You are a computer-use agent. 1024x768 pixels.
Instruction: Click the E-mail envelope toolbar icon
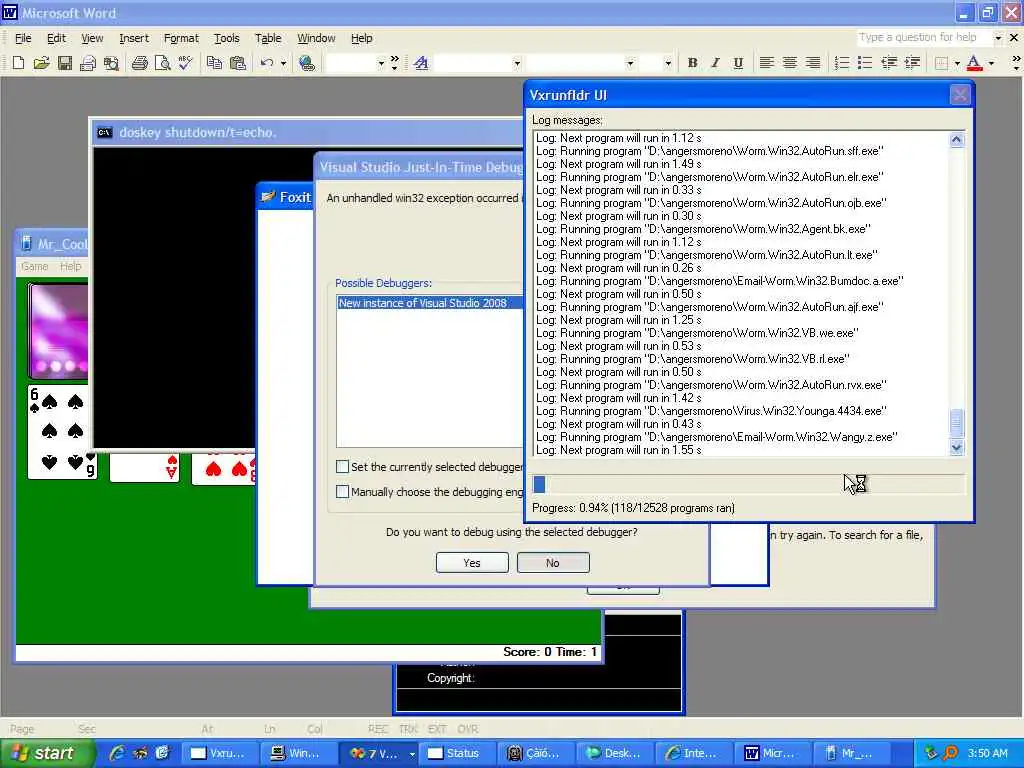coord(88,63)
